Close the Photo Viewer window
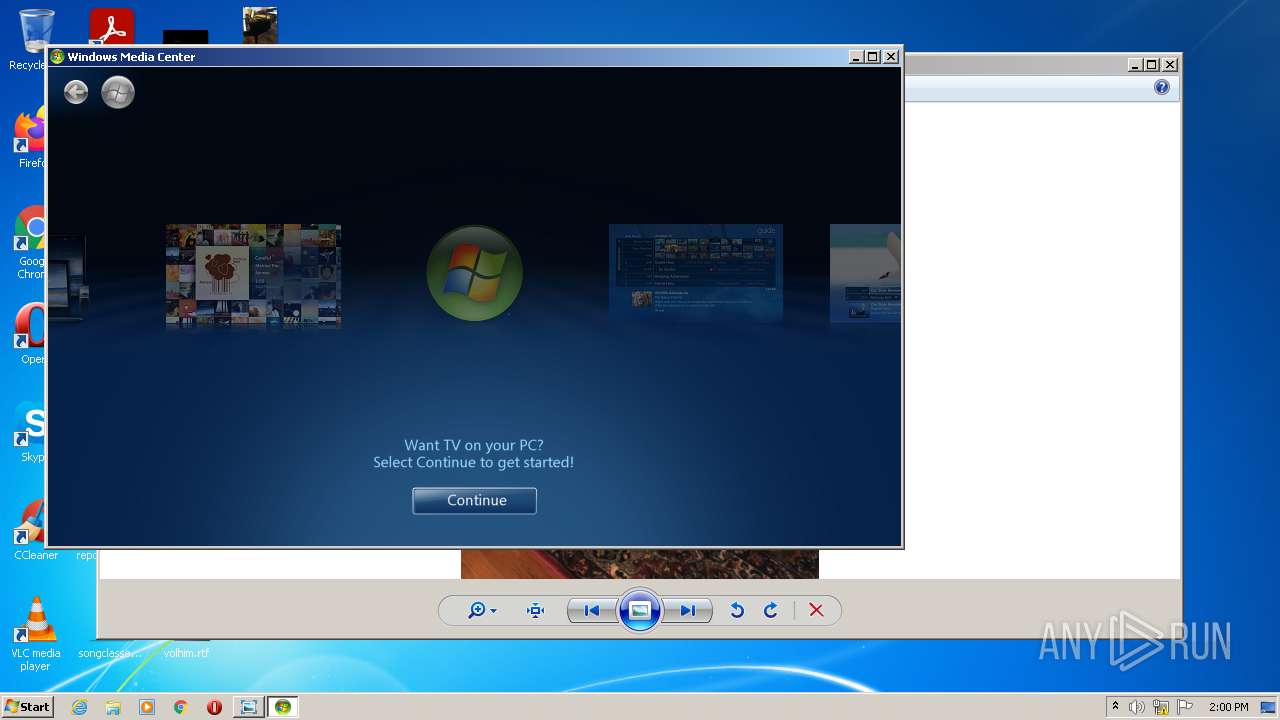 point(1169,64)
